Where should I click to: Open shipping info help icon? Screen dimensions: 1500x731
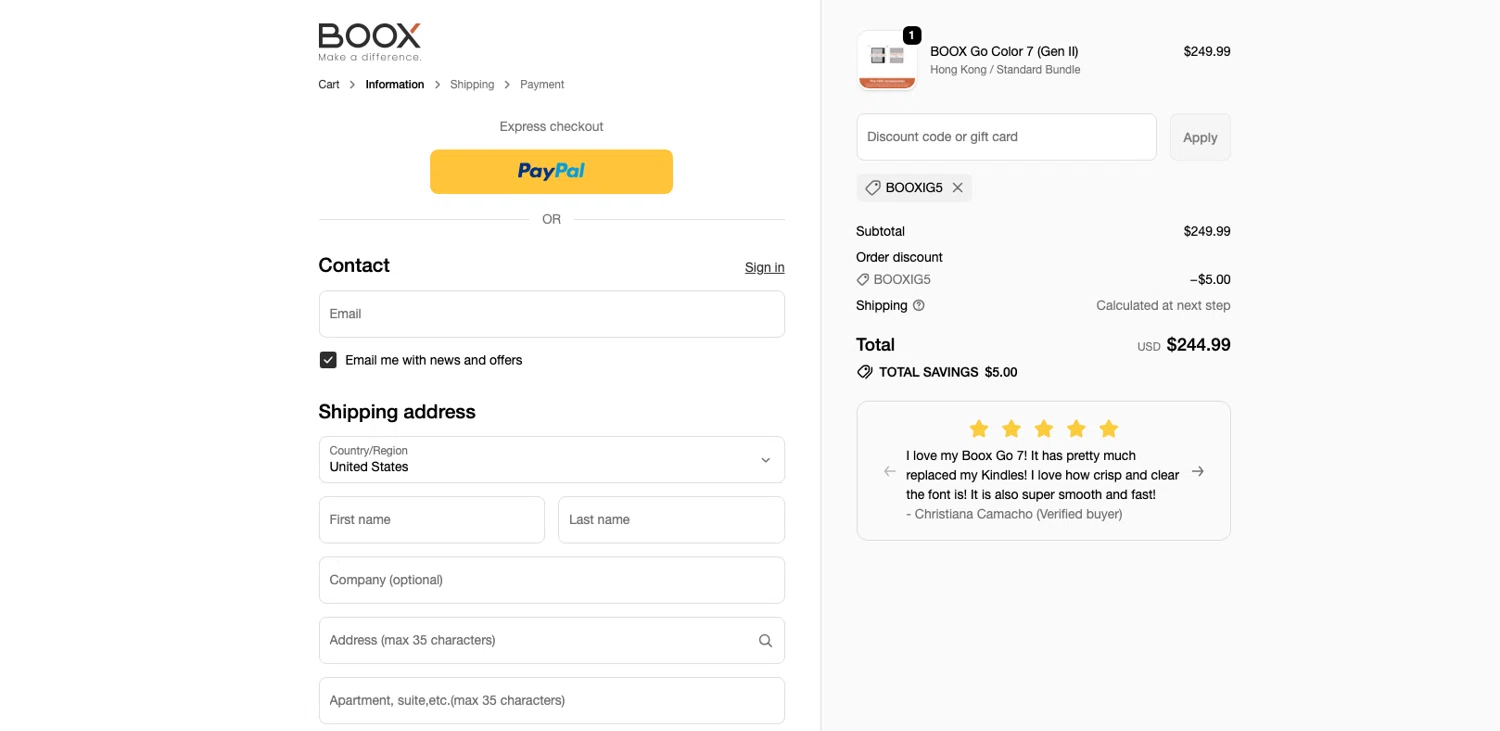pos(919,306)
